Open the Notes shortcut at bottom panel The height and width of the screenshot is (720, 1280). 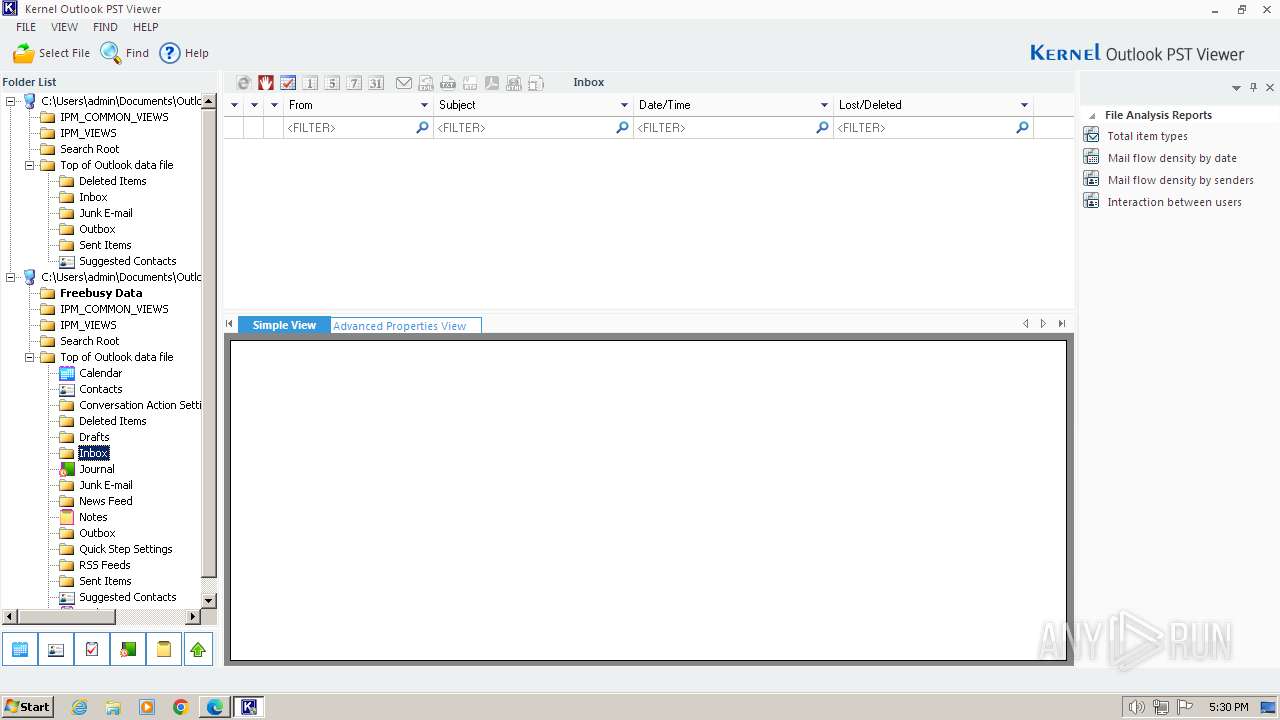pos(164,650)
